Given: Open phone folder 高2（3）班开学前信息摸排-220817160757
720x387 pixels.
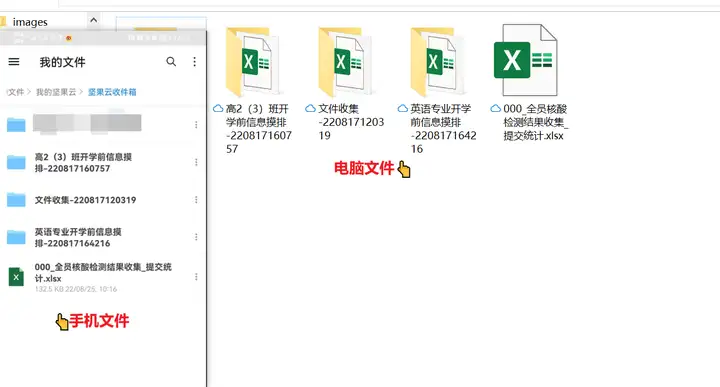Looking at the screenshot, I should [103, 163].
